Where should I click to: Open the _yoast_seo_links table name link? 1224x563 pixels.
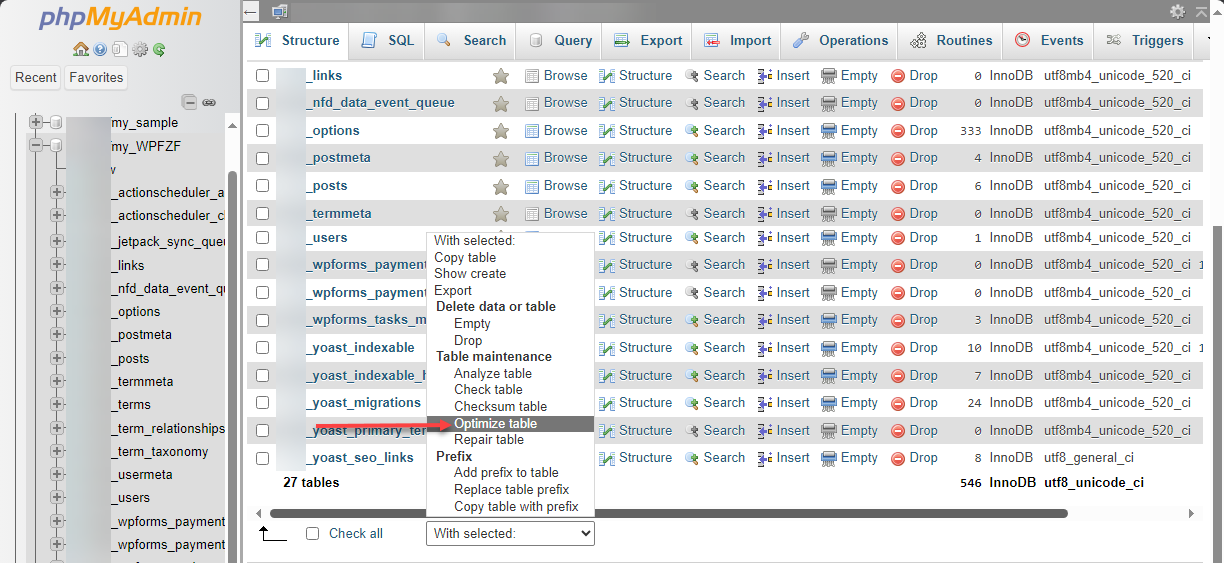[x=360, y=458]
